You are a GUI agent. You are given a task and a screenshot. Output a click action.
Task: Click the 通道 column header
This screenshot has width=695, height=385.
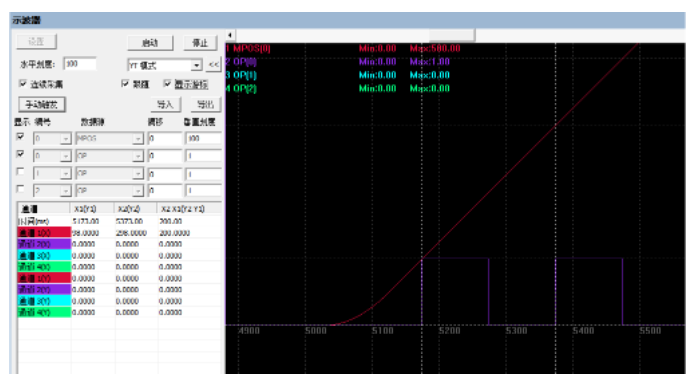[x=44, y=209]
